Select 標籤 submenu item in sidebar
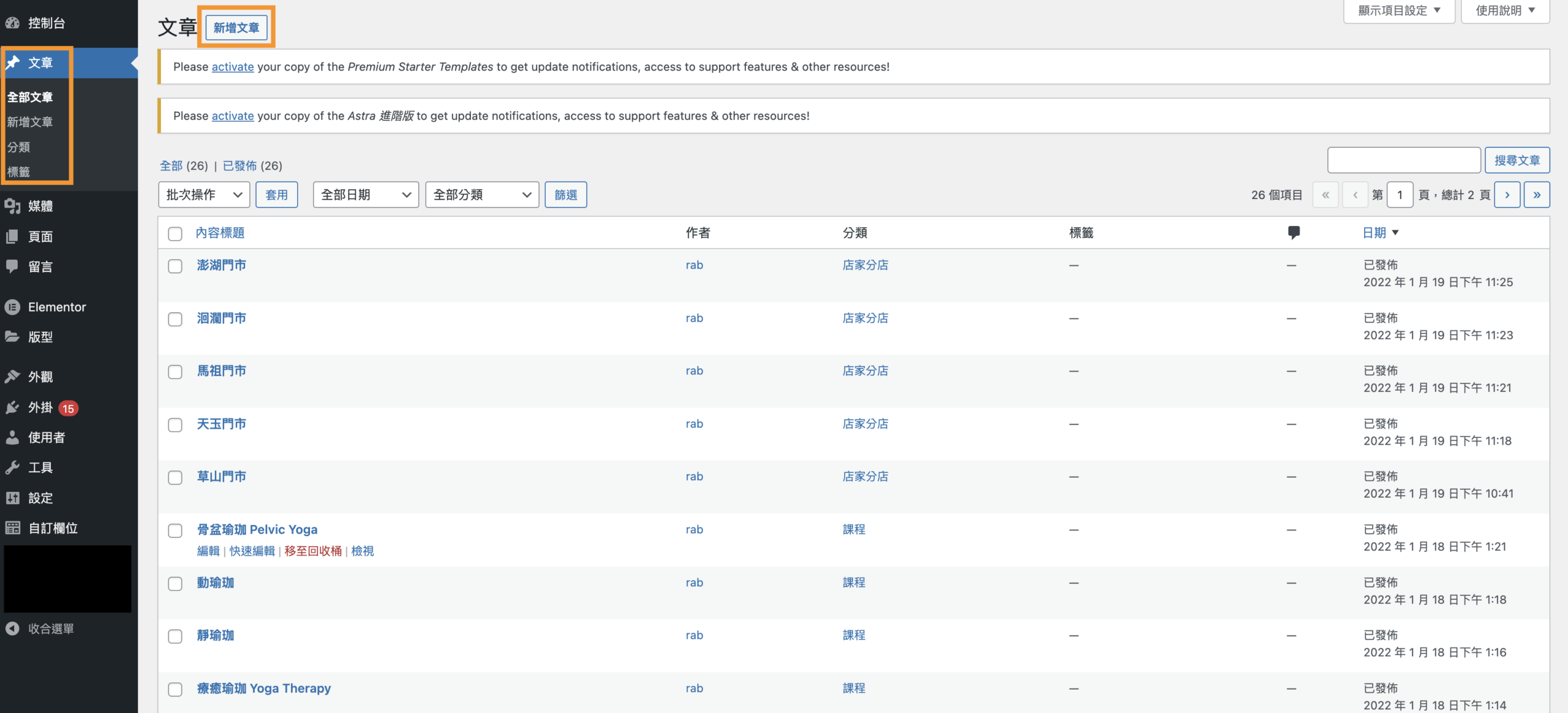 pos(19,172)
